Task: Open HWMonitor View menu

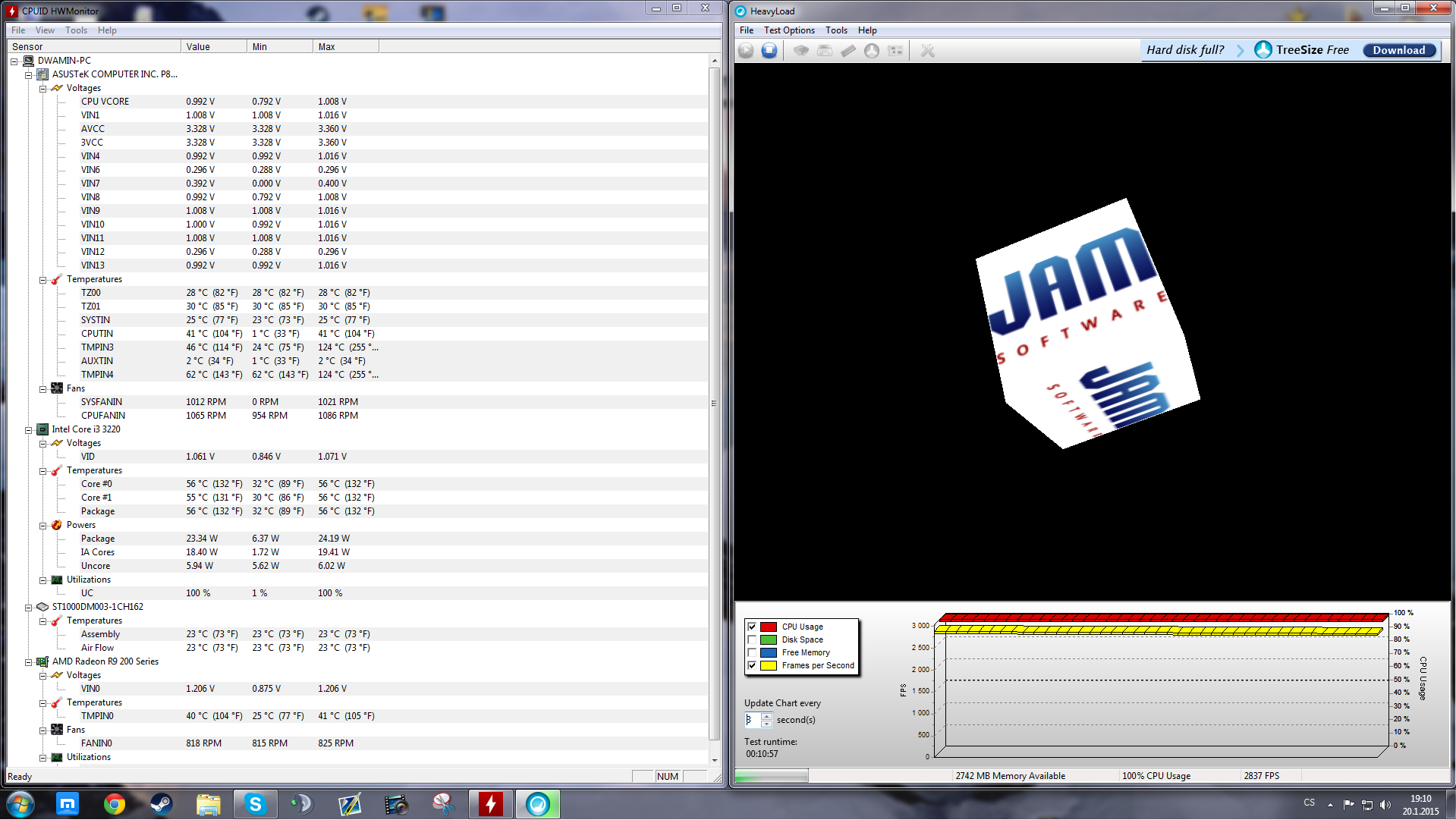Action: tap(45, 30)
